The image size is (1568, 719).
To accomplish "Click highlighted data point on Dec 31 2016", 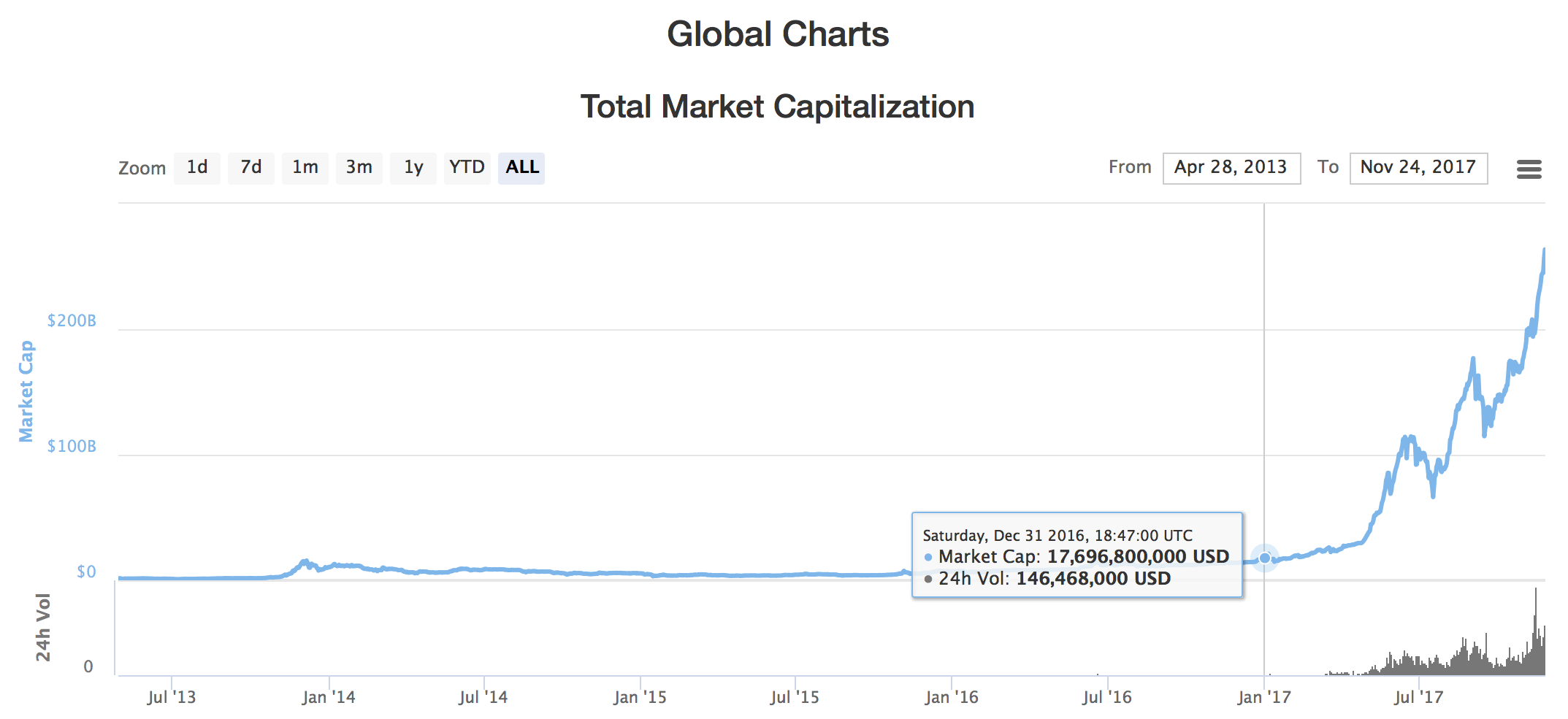I will (1265, 558).
